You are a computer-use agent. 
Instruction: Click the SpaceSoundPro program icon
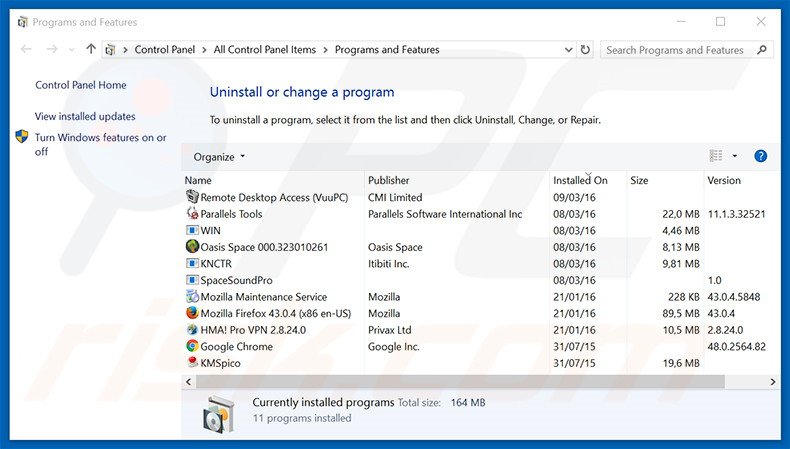point(192,280)
